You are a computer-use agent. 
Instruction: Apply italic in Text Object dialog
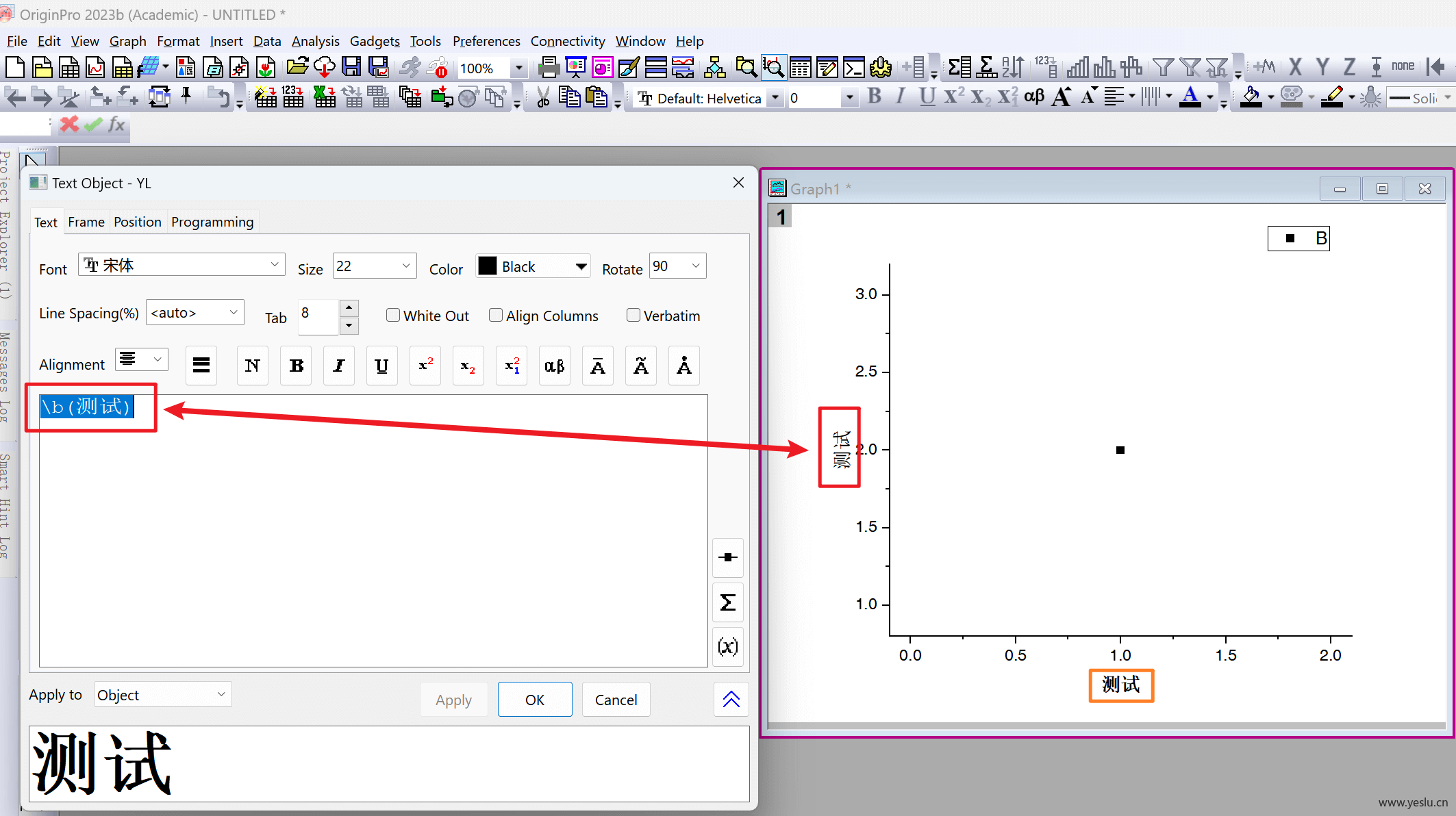339,366
